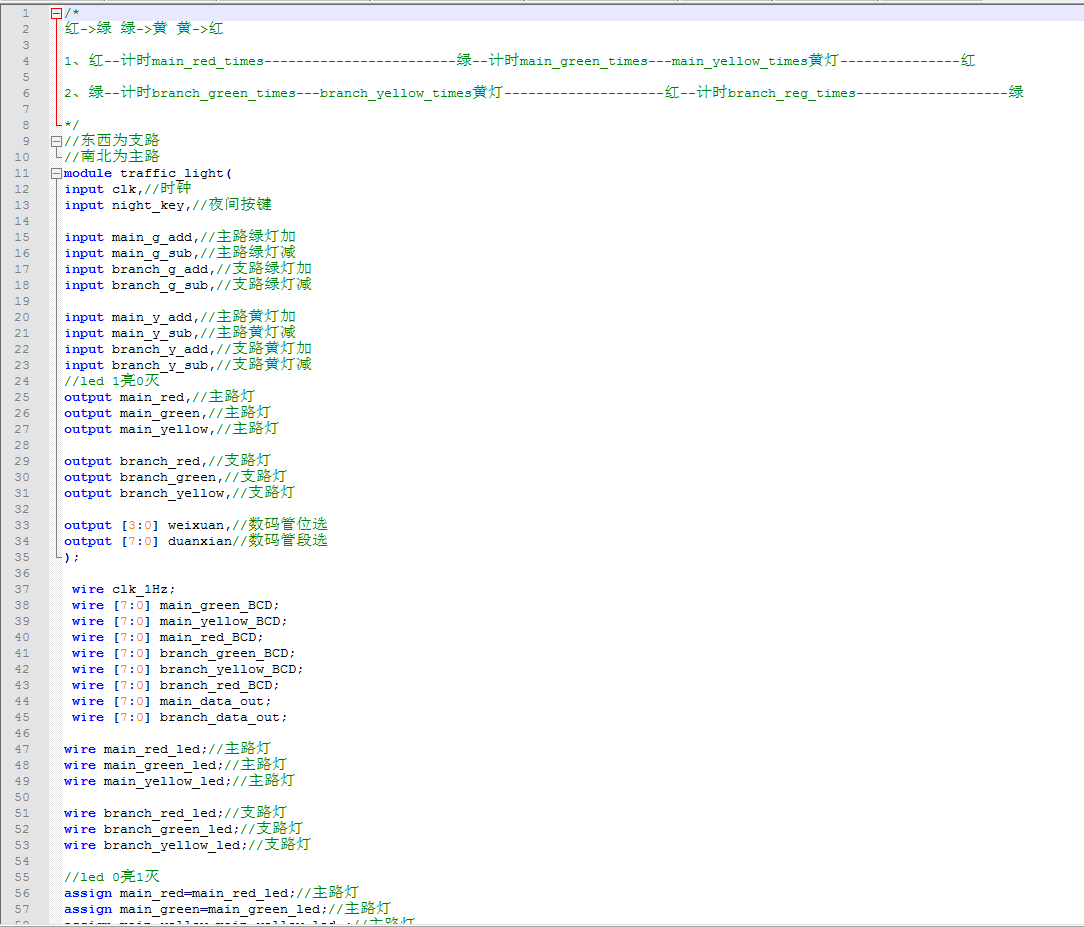Click branch_reg_times text in line 6 comment
Screen dimensions: 1084x927
(x=791, y=93)
